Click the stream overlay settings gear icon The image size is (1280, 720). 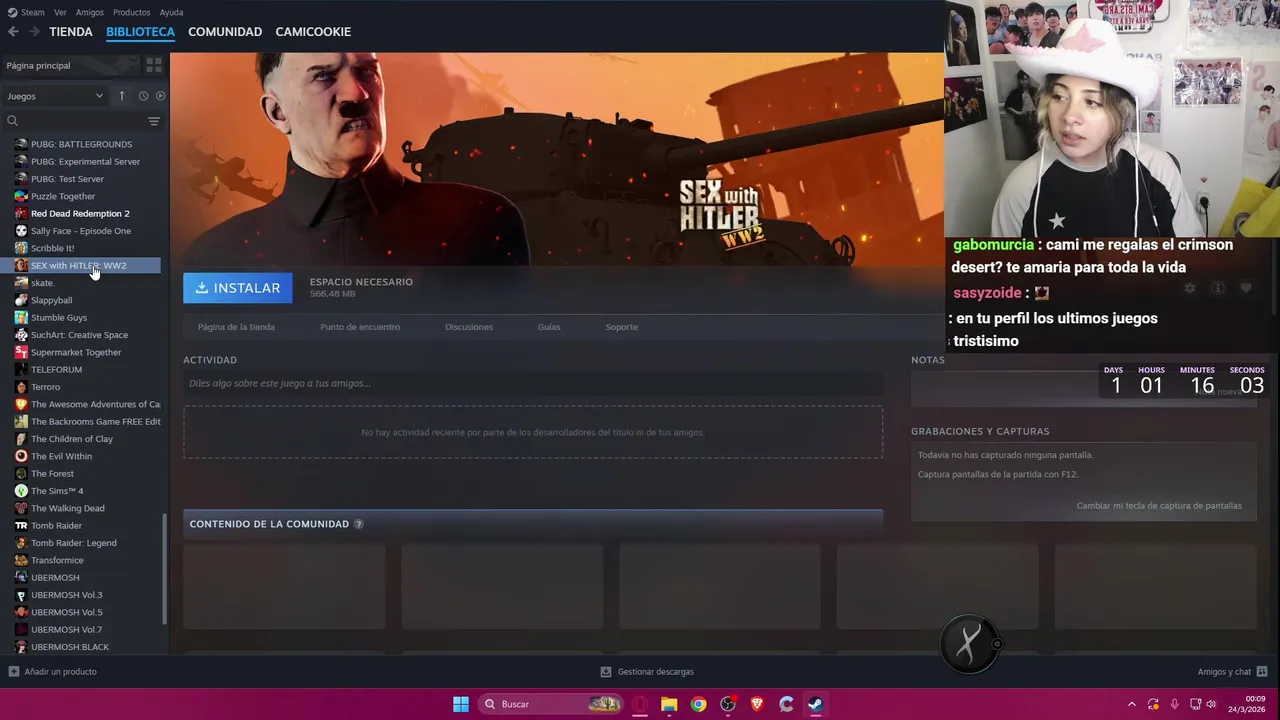[1190, 288]
